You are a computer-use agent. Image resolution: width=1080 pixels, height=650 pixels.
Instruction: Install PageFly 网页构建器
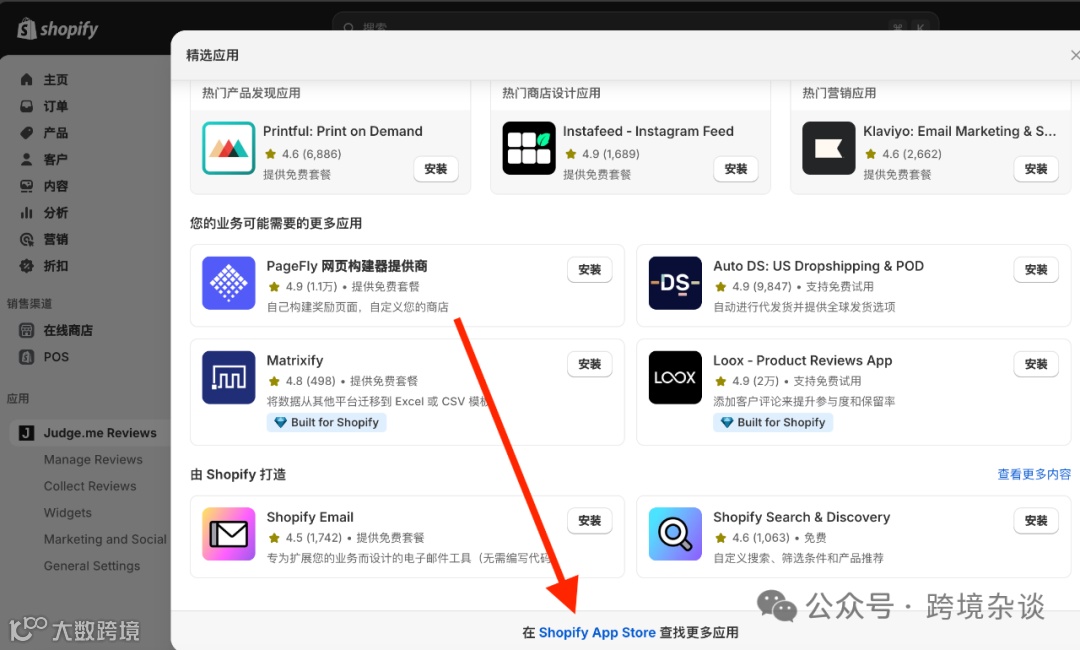590,270
